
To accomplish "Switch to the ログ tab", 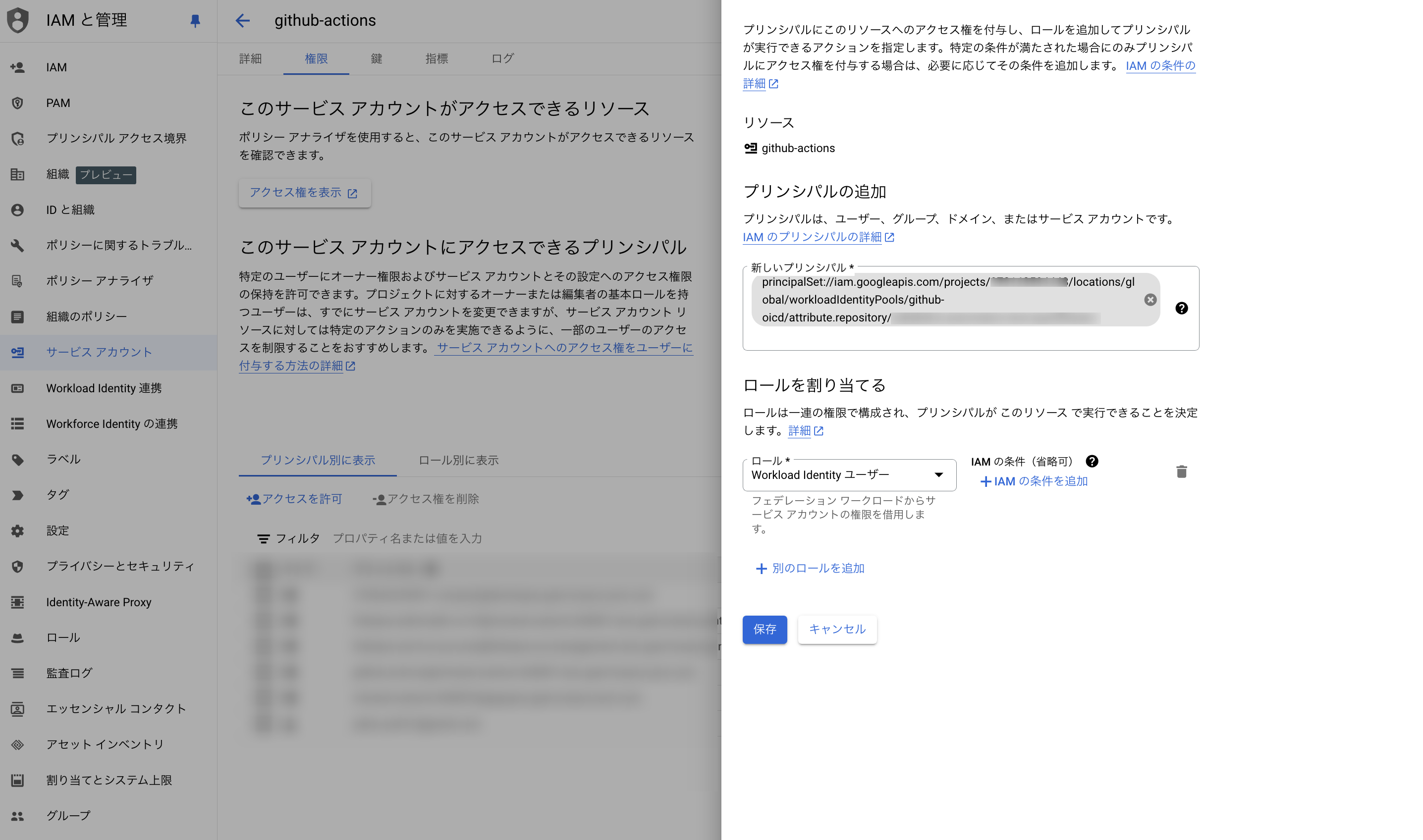I will click(x=502, y=58).
